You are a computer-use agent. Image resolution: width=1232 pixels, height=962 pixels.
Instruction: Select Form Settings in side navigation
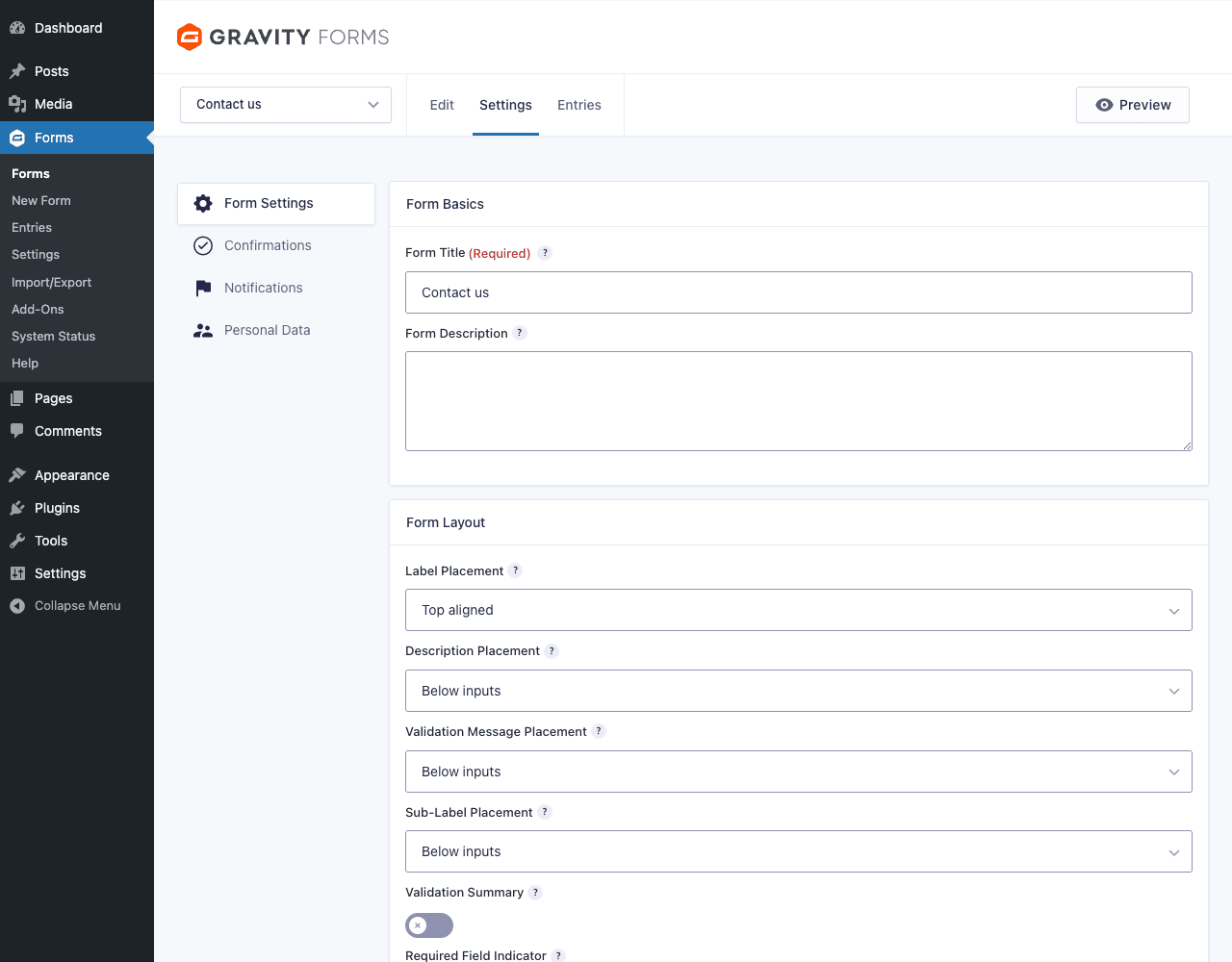(276, 203)
